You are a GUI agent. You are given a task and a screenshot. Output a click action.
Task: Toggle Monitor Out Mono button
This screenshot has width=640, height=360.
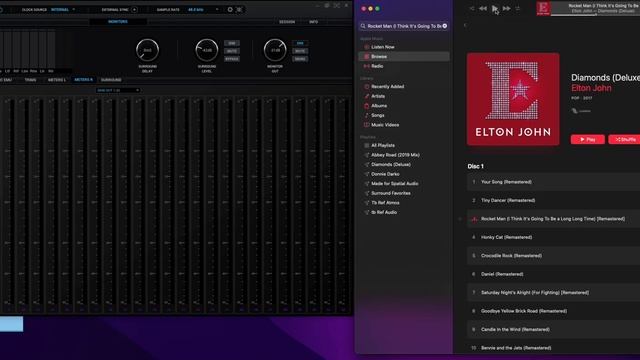pos(300,59)
